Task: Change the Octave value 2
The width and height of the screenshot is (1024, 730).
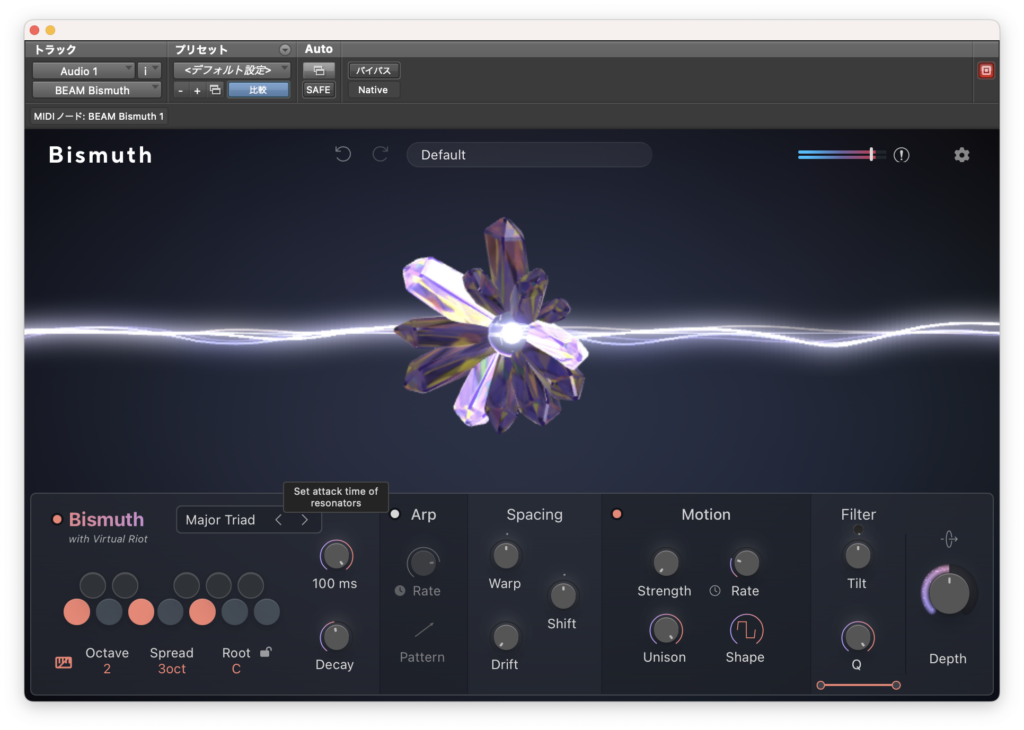Action: (106, 669)
